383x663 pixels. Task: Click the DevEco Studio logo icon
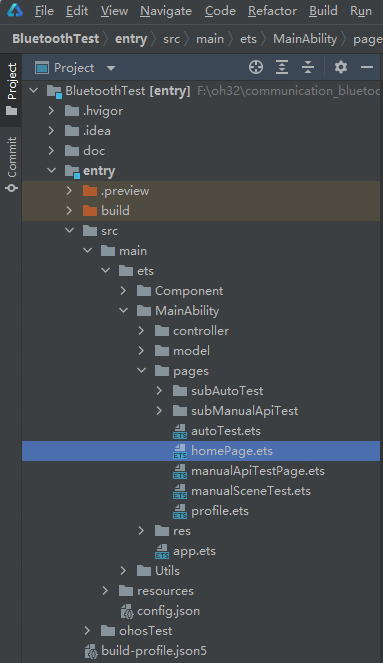[x=15, y=11]
